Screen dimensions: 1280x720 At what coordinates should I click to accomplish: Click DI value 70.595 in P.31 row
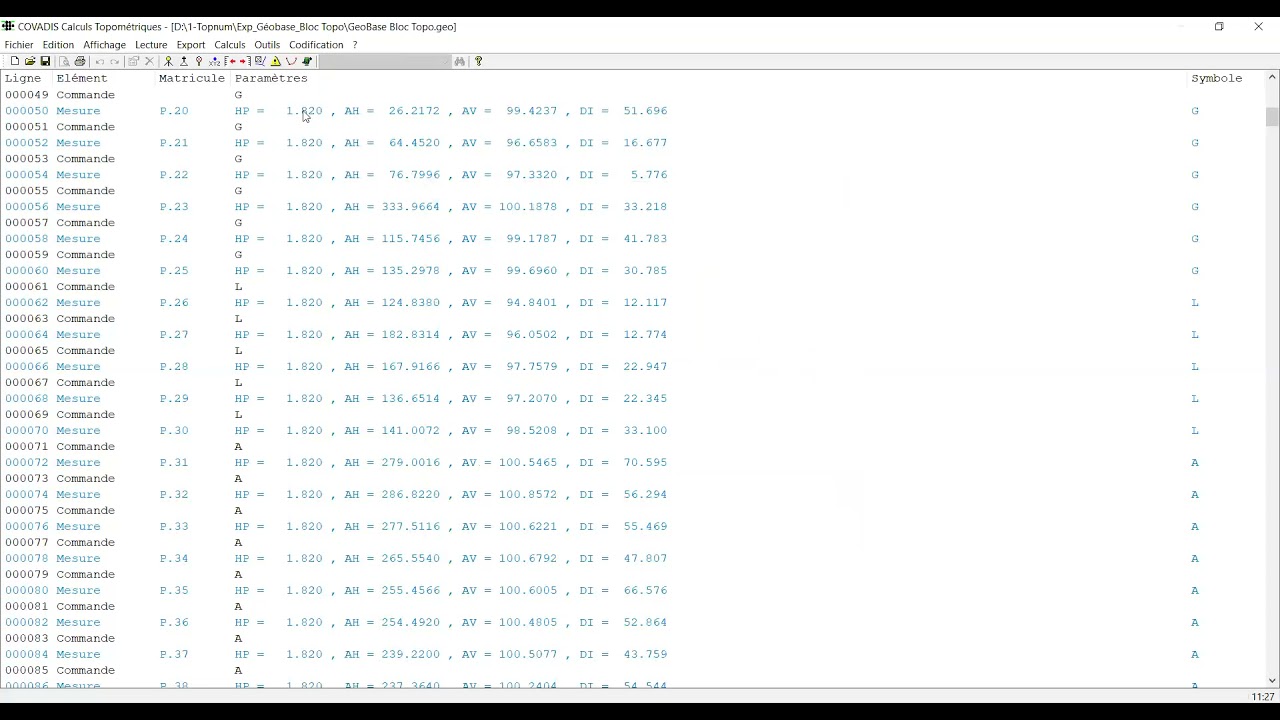pyautogui.click(x=645, y=463)
